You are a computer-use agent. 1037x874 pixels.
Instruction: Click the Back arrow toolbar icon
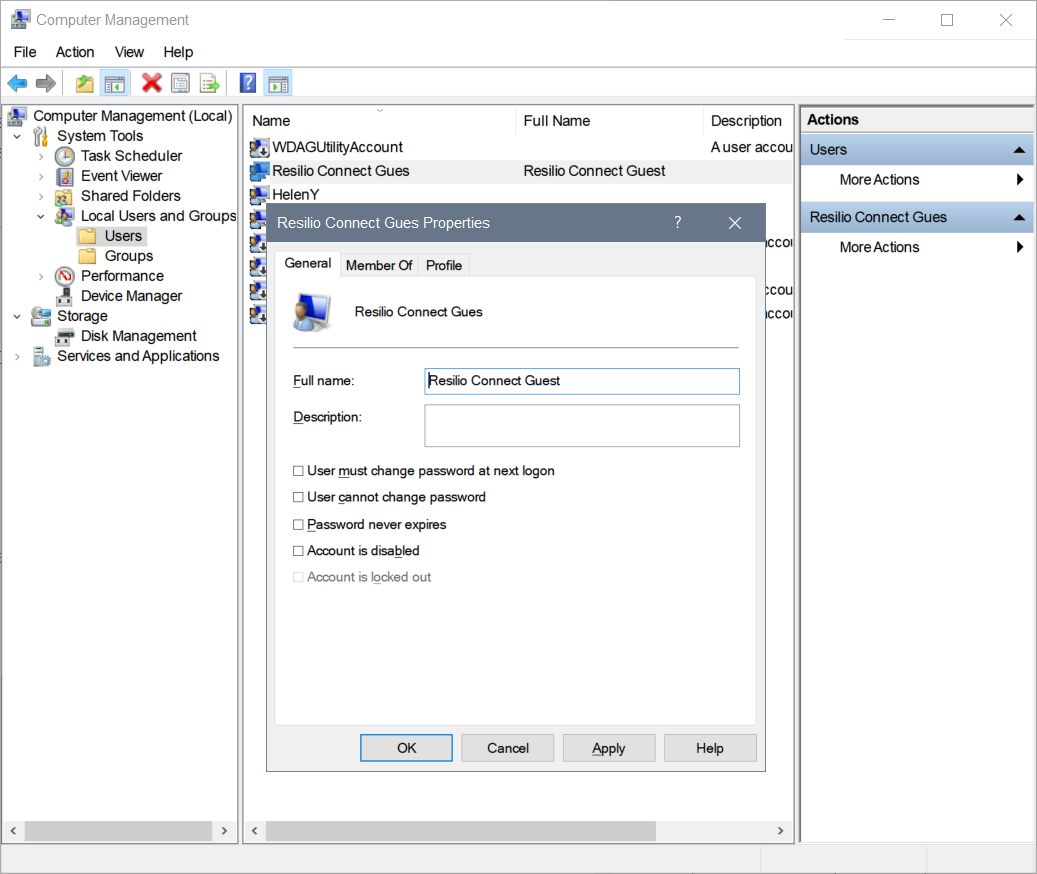point(17,83)
